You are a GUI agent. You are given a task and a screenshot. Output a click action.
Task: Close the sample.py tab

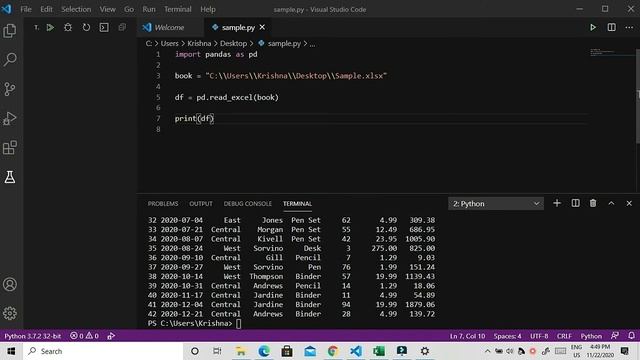262,27
